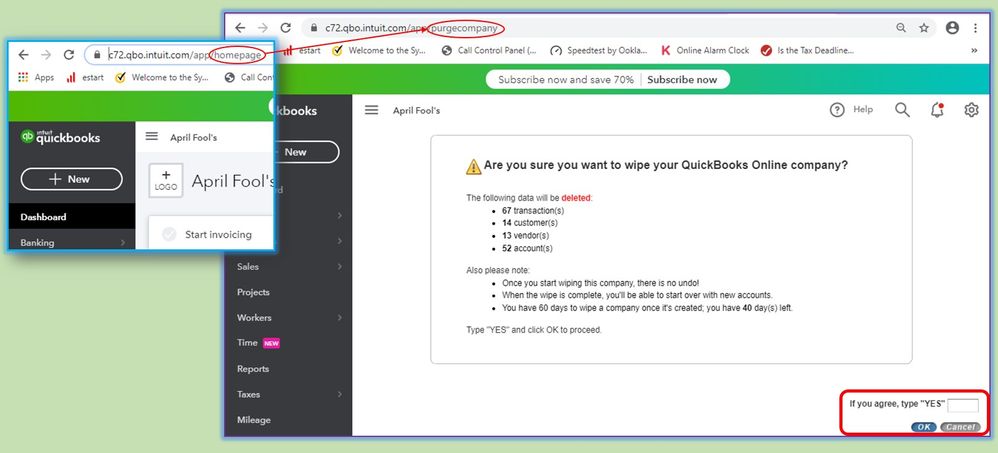Open 'Welcome to the Sy...' bookmark in right window
The height and width of the screenshot is (453, 998).
coord(380,51)
